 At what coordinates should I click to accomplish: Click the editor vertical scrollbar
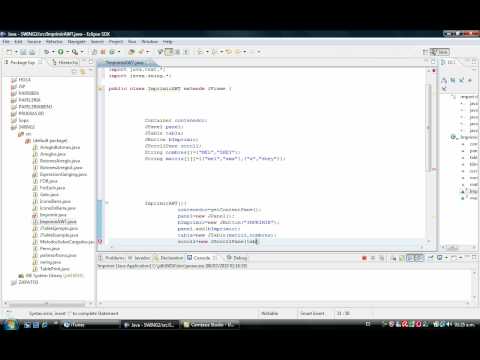[429, 128]
